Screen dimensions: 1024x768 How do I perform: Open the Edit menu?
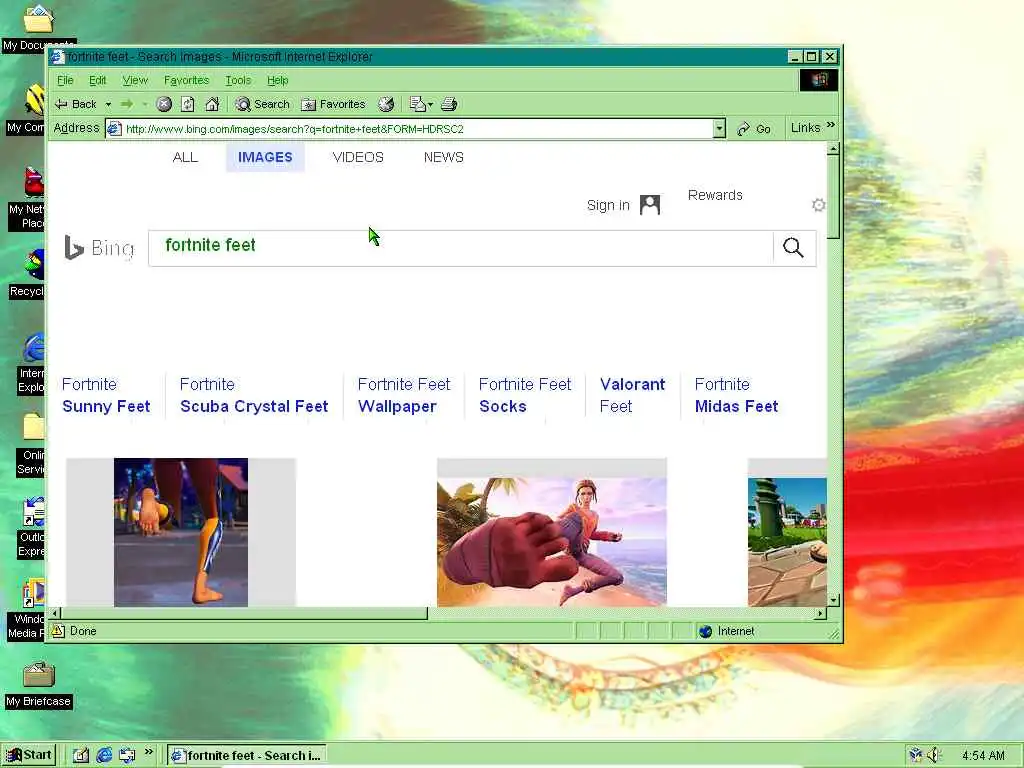pyautogui.click(x=97, y=80)
